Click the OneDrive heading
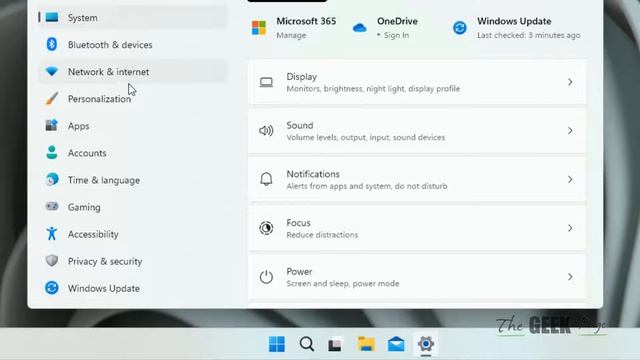 [x=397, y=21]
